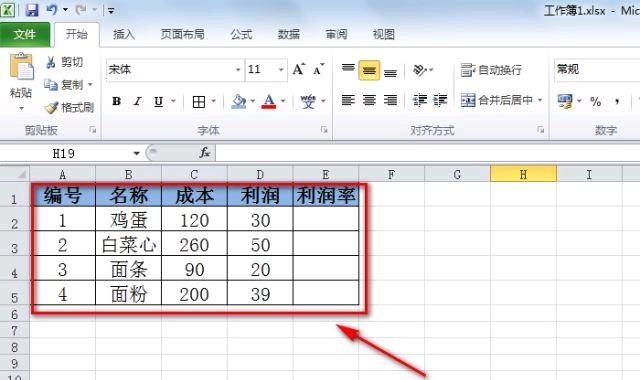640x380 pixels.
Task: Toggle Italic formatting
Action: pos(137,101)
